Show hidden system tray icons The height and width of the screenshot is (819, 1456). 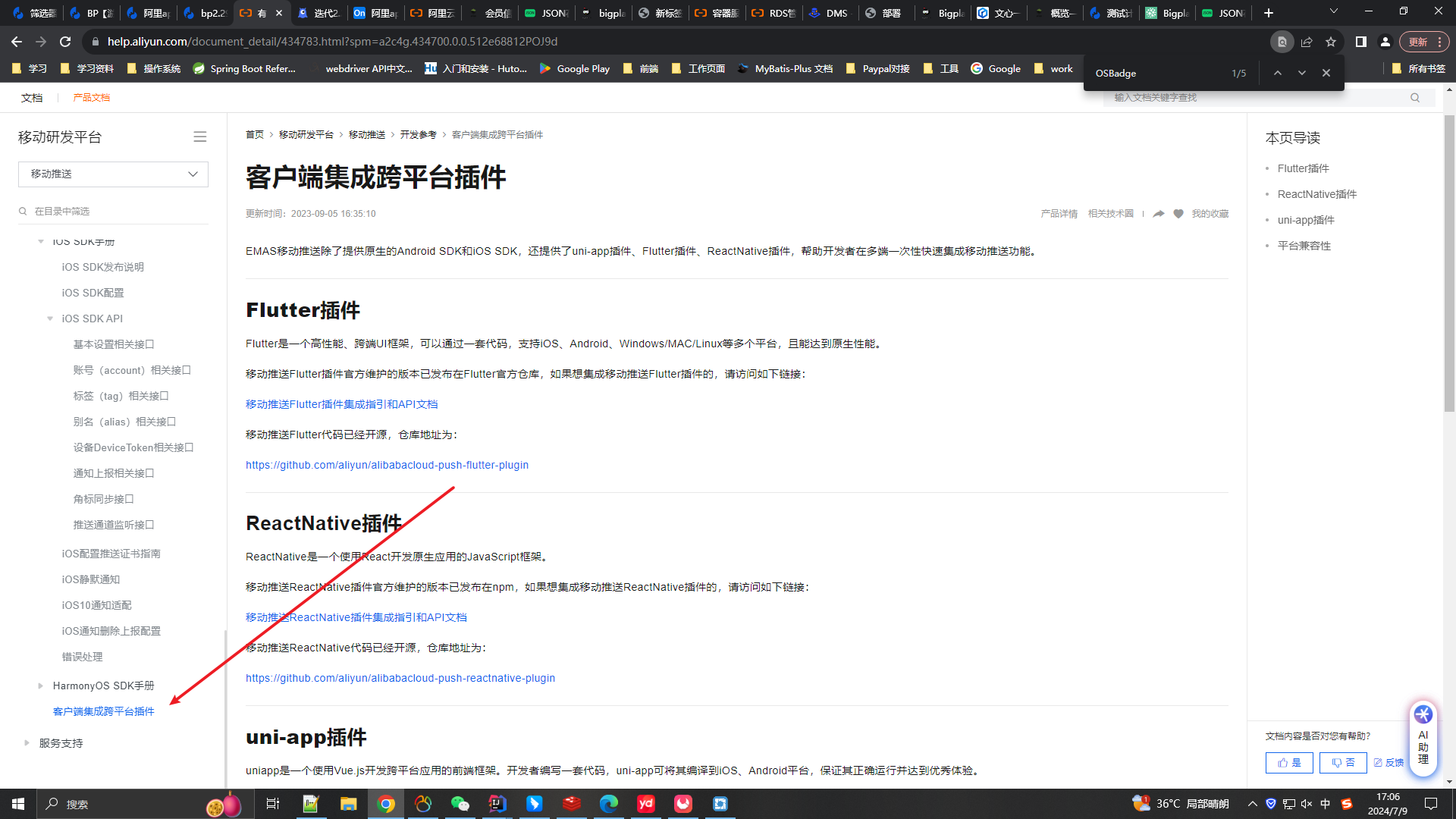(x=1252, y=804)
